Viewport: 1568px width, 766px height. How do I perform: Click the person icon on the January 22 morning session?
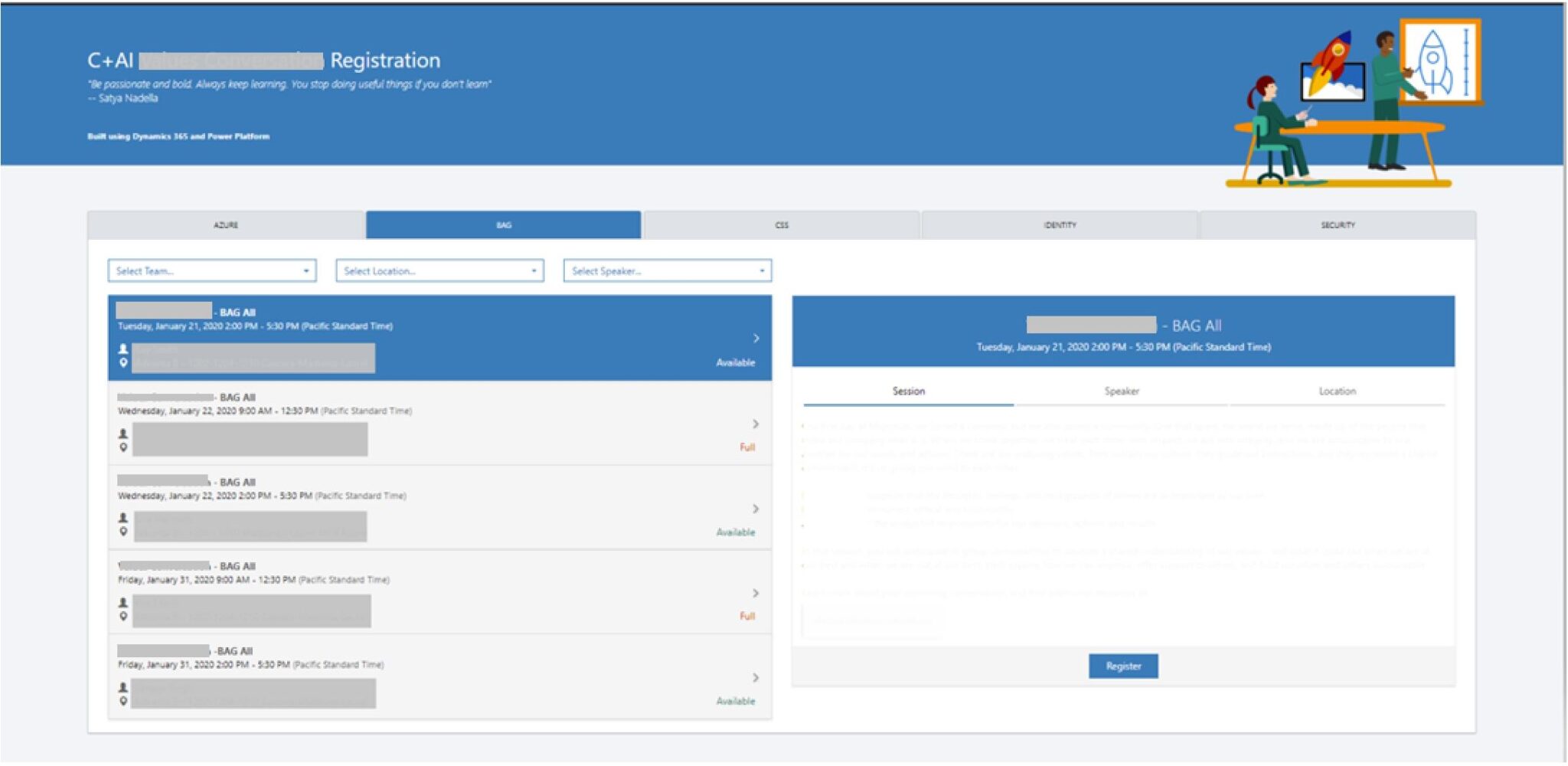(x=122, y=434)
